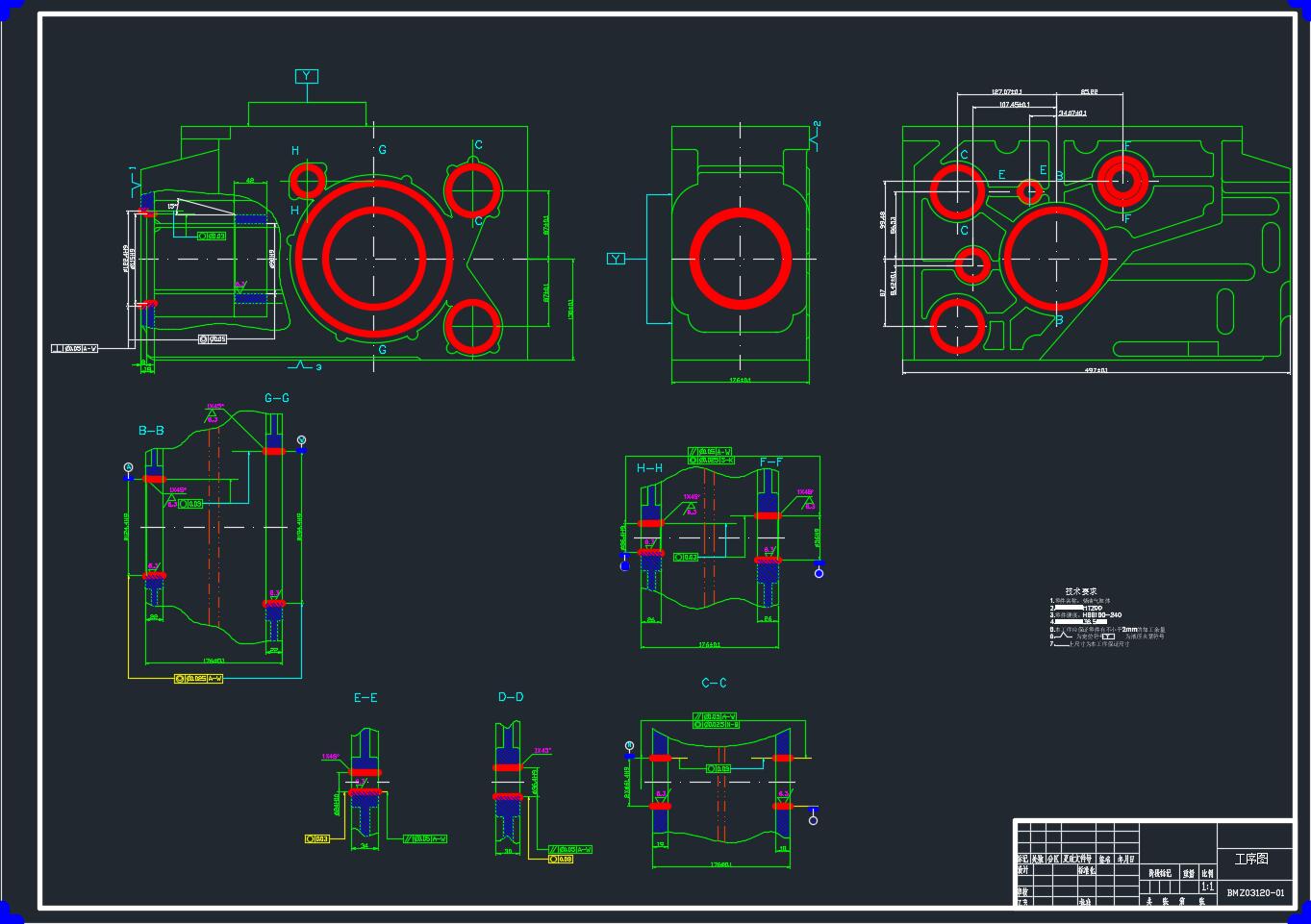Click the HBS190-240 hardness note
The height and width of the screenshot is (924, 1311).
1102,614
